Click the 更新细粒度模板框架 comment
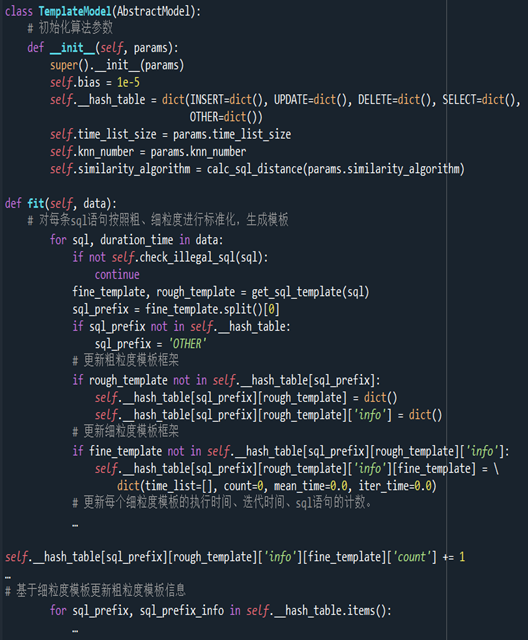 click(x=131, y=431)
